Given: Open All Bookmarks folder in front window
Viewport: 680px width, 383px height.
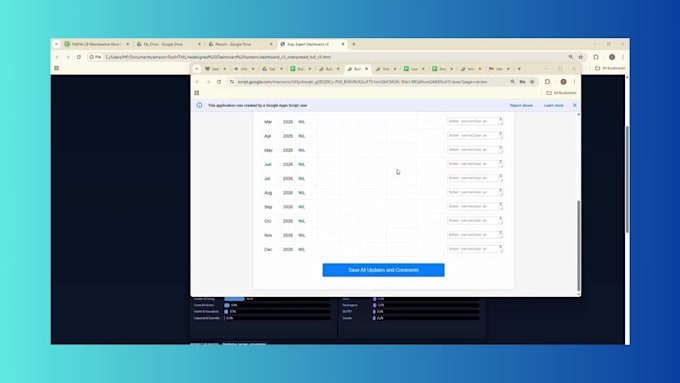Looking at the screenshot, I should pyautogui.click(x=561, y=93).
